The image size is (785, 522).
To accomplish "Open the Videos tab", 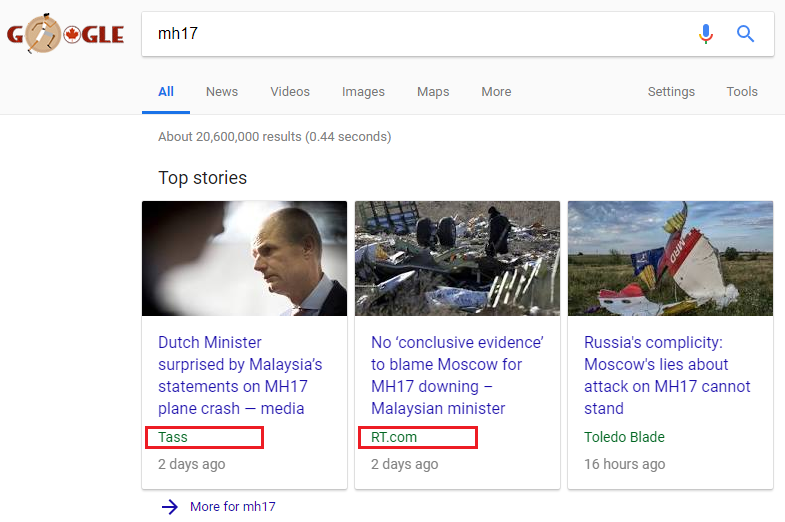I will (290, 92).
